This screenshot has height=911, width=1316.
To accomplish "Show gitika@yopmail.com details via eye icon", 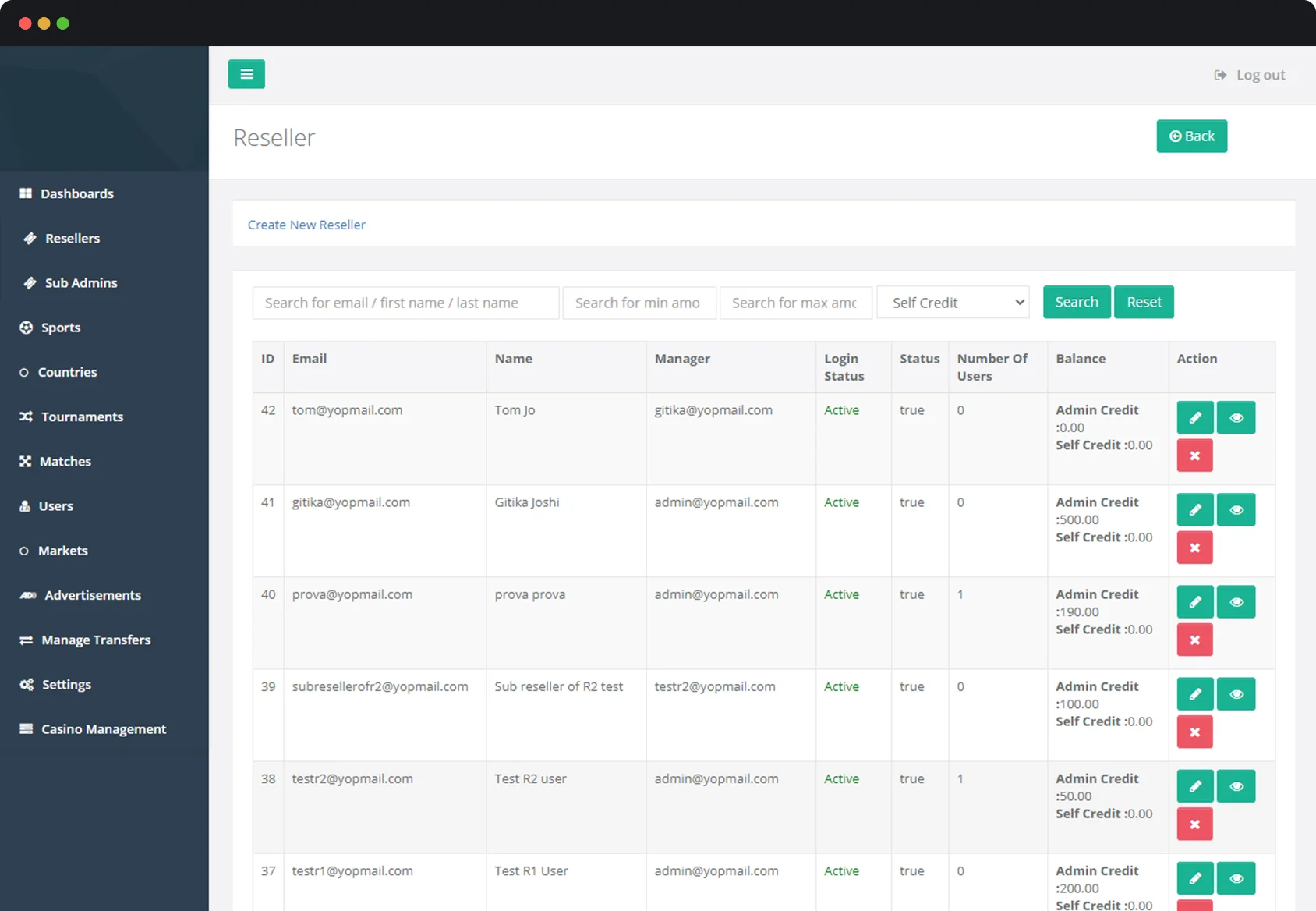I will click(x=1236, y=510).
